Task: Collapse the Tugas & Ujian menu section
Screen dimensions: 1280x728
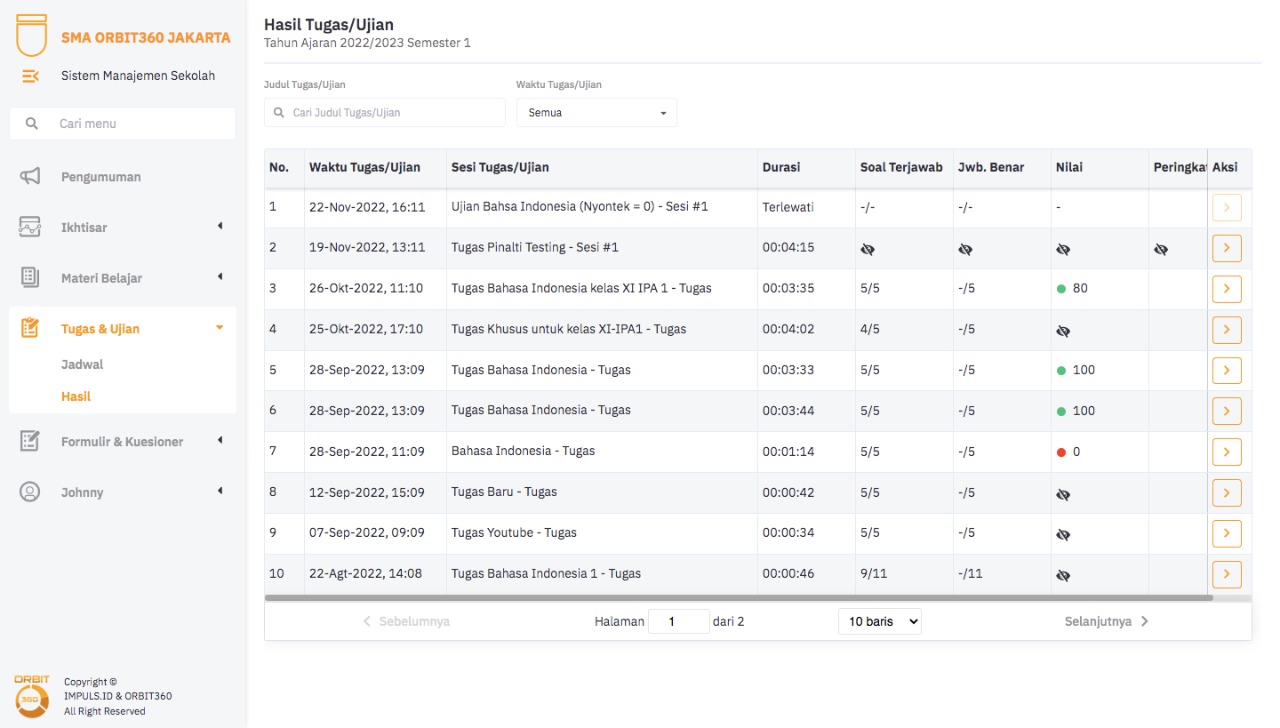Action: click(x=219, y=328)
